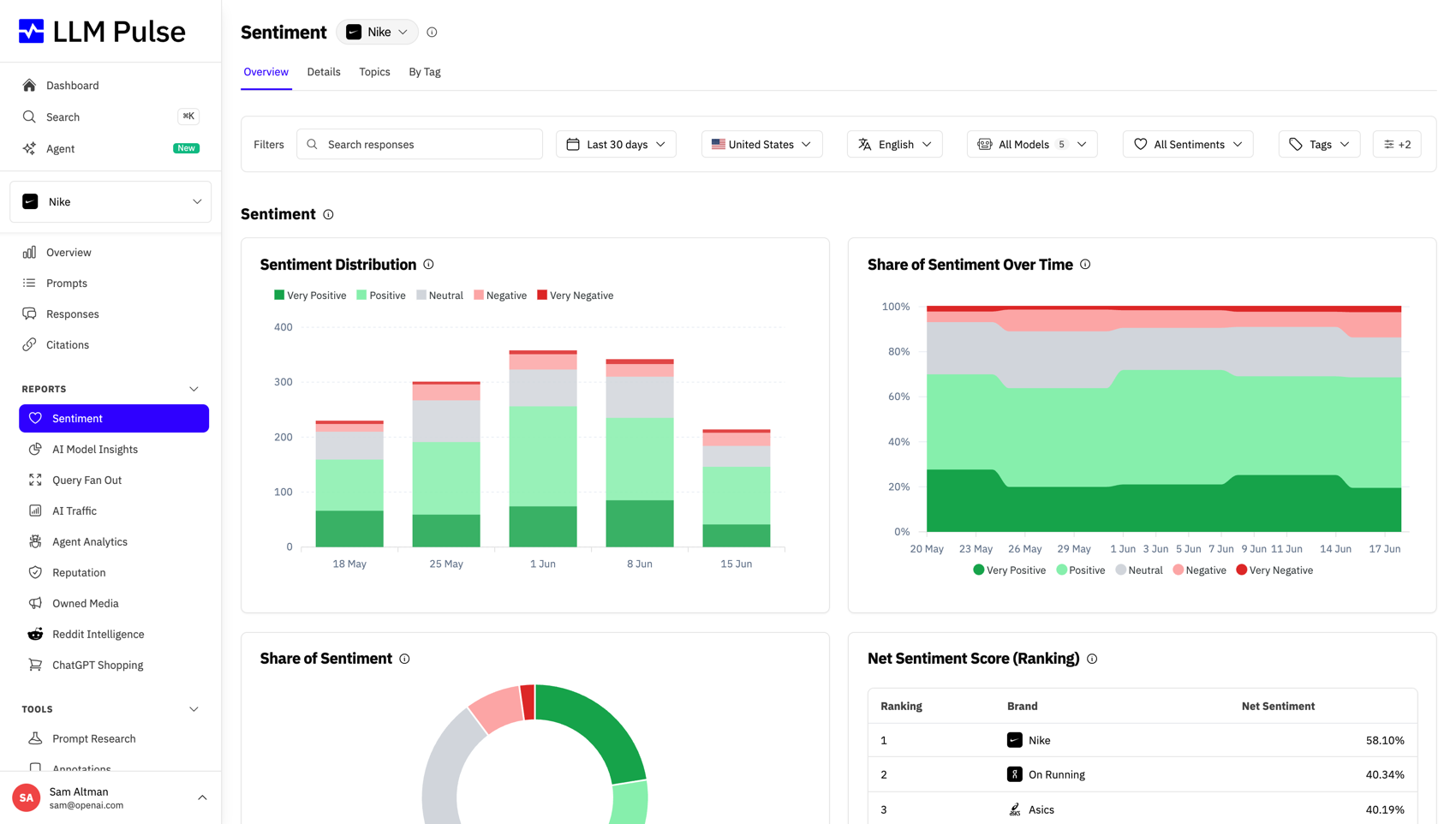Screen dimensions: 1456x824
Task: Click the Overview bar-chart icon in sidebar
Action: pyautogui.click(x=29, y=252)
